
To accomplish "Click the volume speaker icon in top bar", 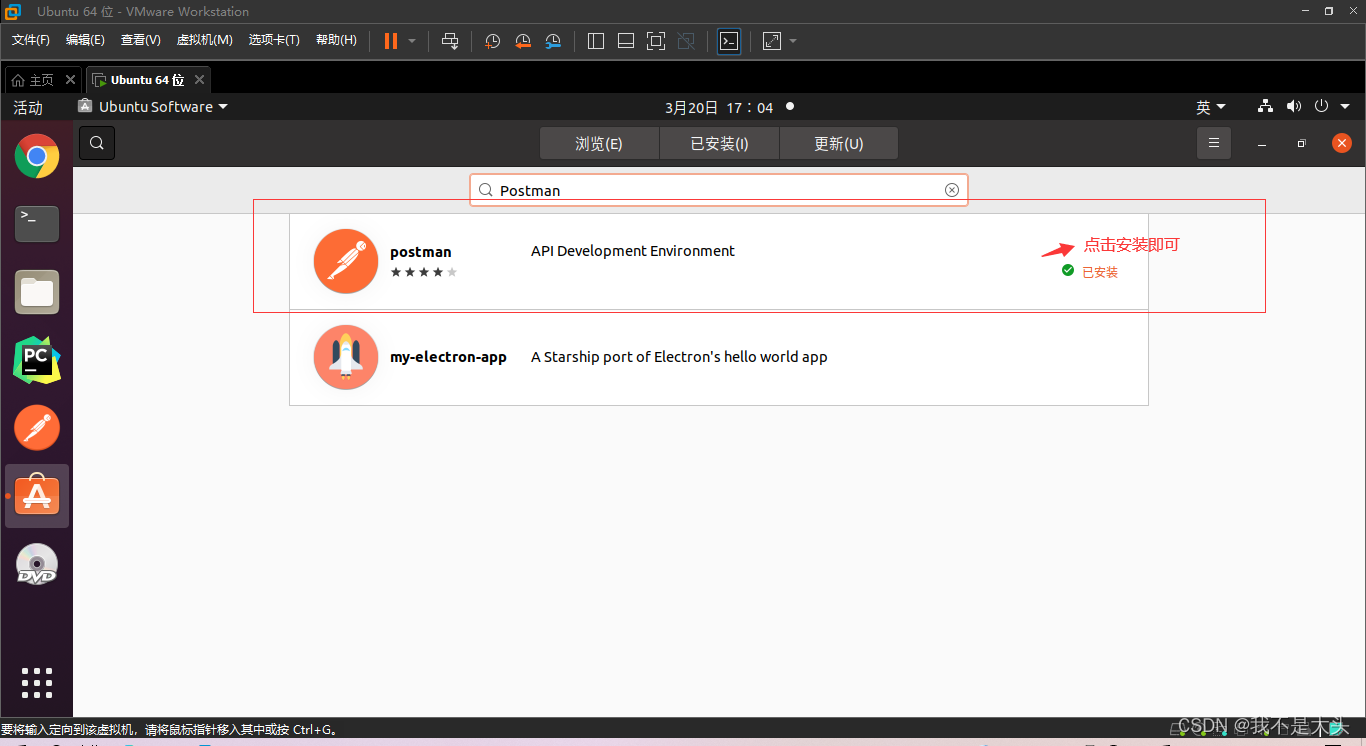I will click(x=1294, y=106).
